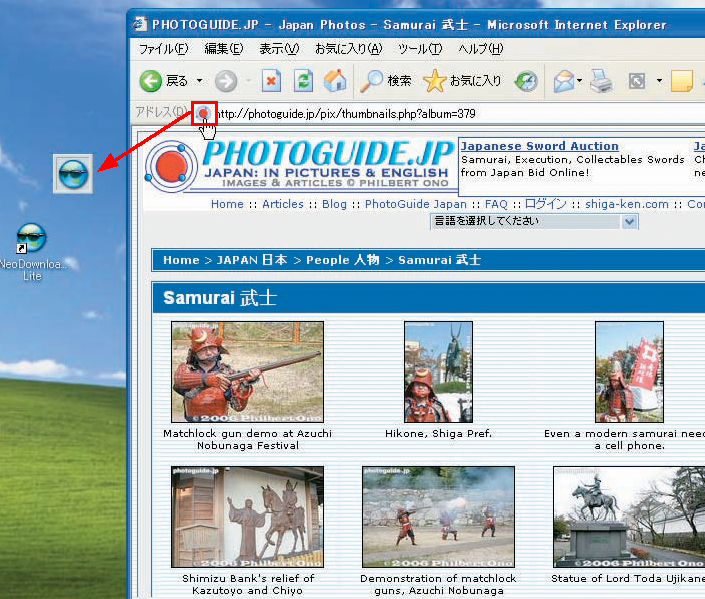Viewport: 705px width, 599px height.
Task: Click the ログイン link
Action: [546, 204]
